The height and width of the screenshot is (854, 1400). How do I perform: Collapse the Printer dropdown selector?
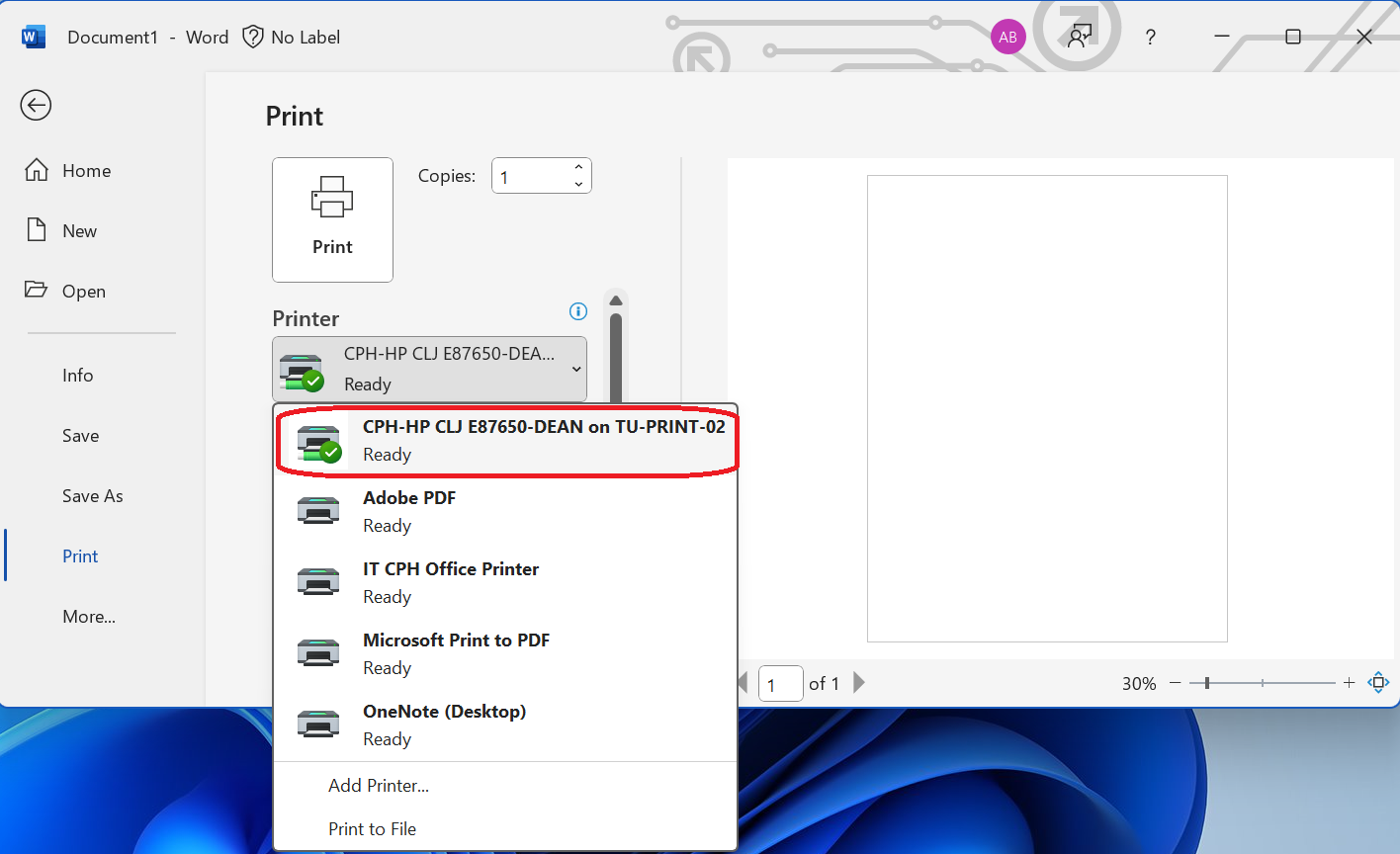pos(429,369)
